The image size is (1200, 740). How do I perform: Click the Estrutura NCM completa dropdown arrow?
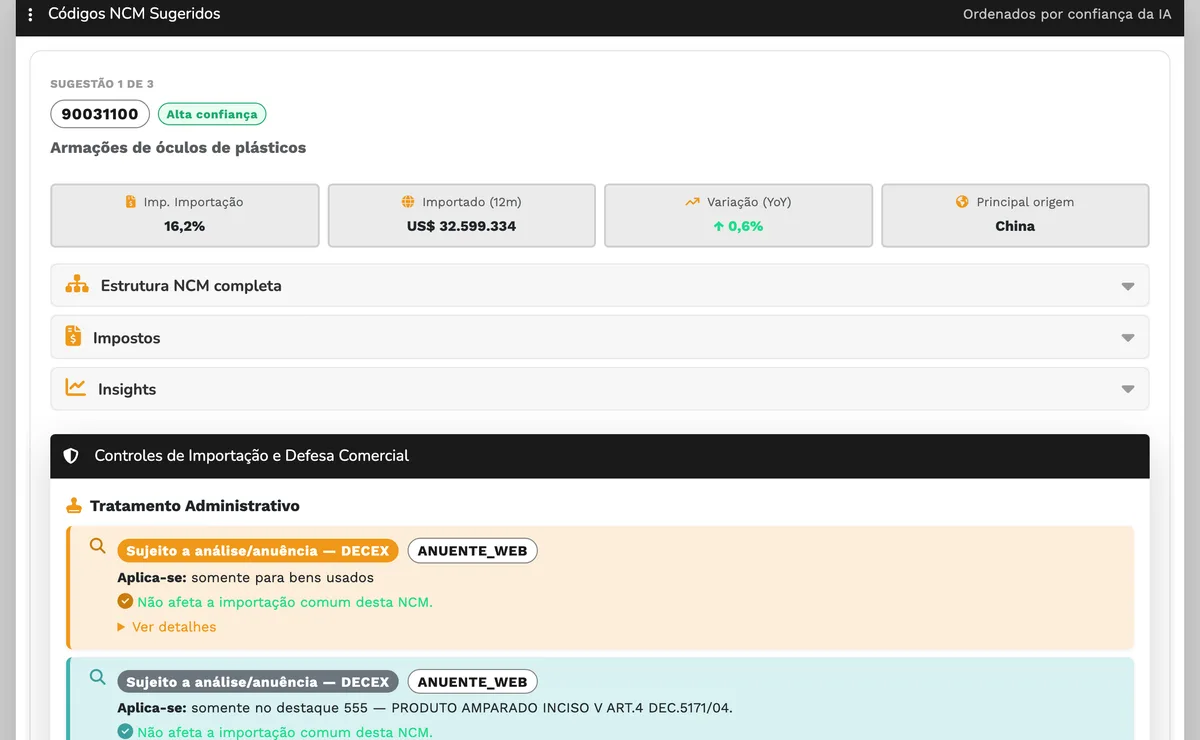(x=1128, y=286)
